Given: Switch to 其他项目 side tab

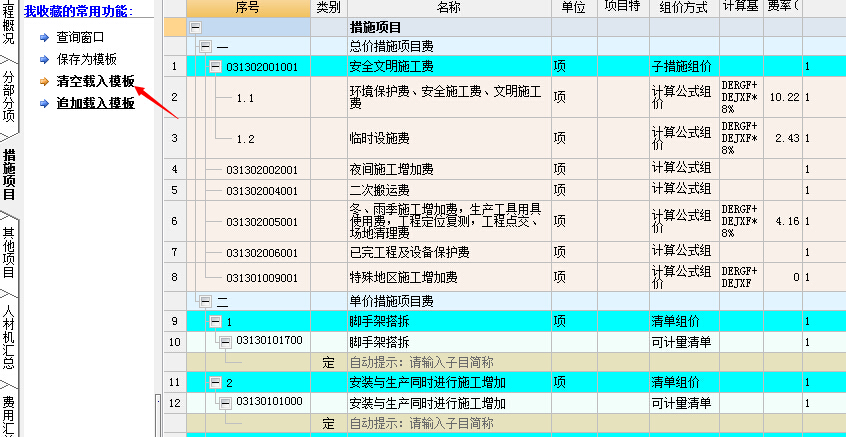Looking at the screenshot, I should (x=9, y=252).
